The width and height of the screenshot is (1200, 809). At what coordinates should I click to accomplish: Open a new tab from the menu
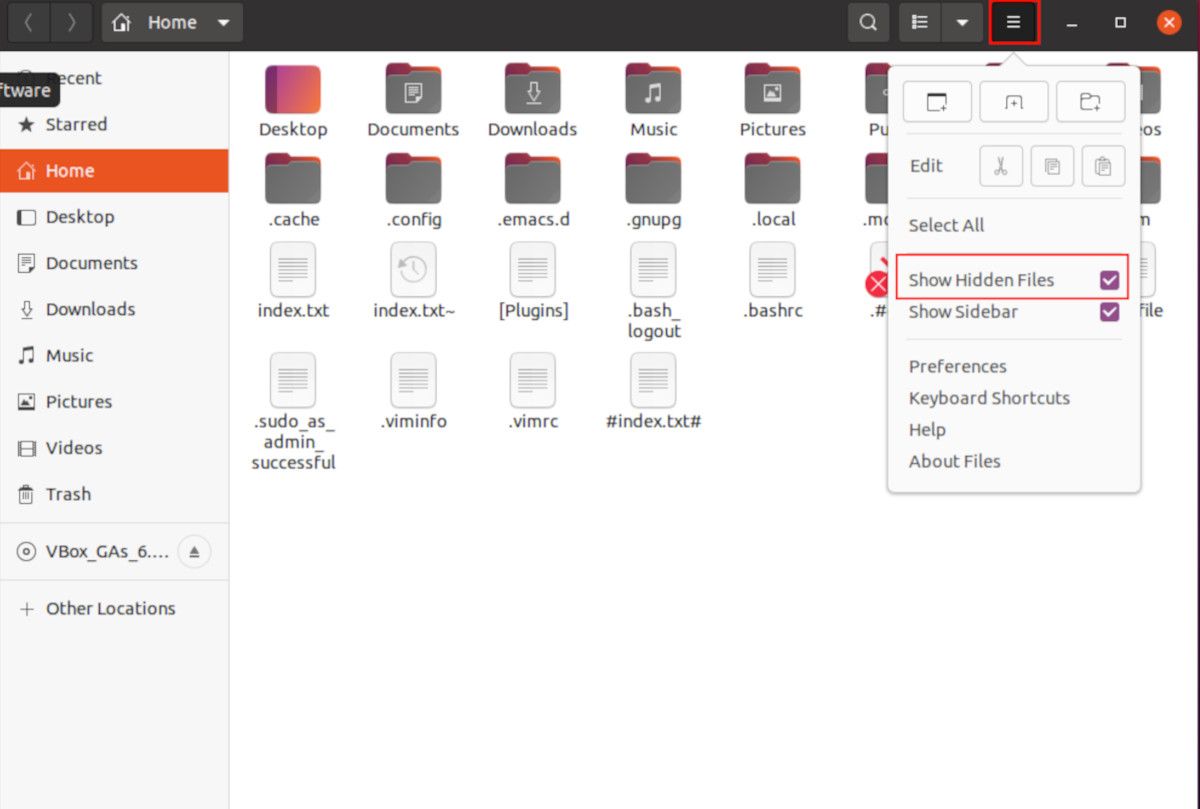pyautogui.click(x=1014, y=101)
